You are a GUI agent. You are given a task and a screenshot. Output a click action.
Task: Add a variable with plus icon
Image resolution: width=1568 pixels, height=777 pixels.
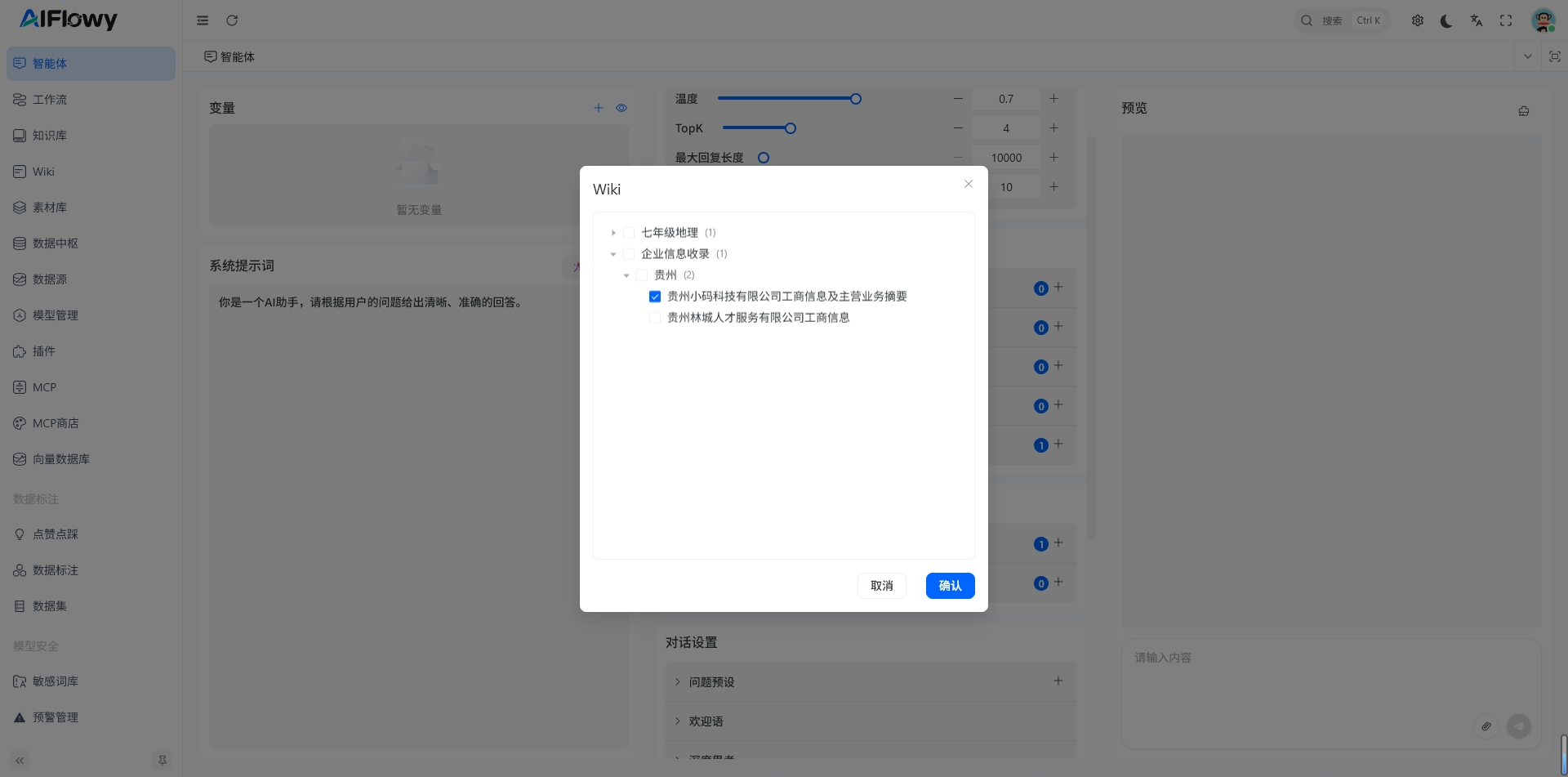pyautogui.click(x=598, y=108)
